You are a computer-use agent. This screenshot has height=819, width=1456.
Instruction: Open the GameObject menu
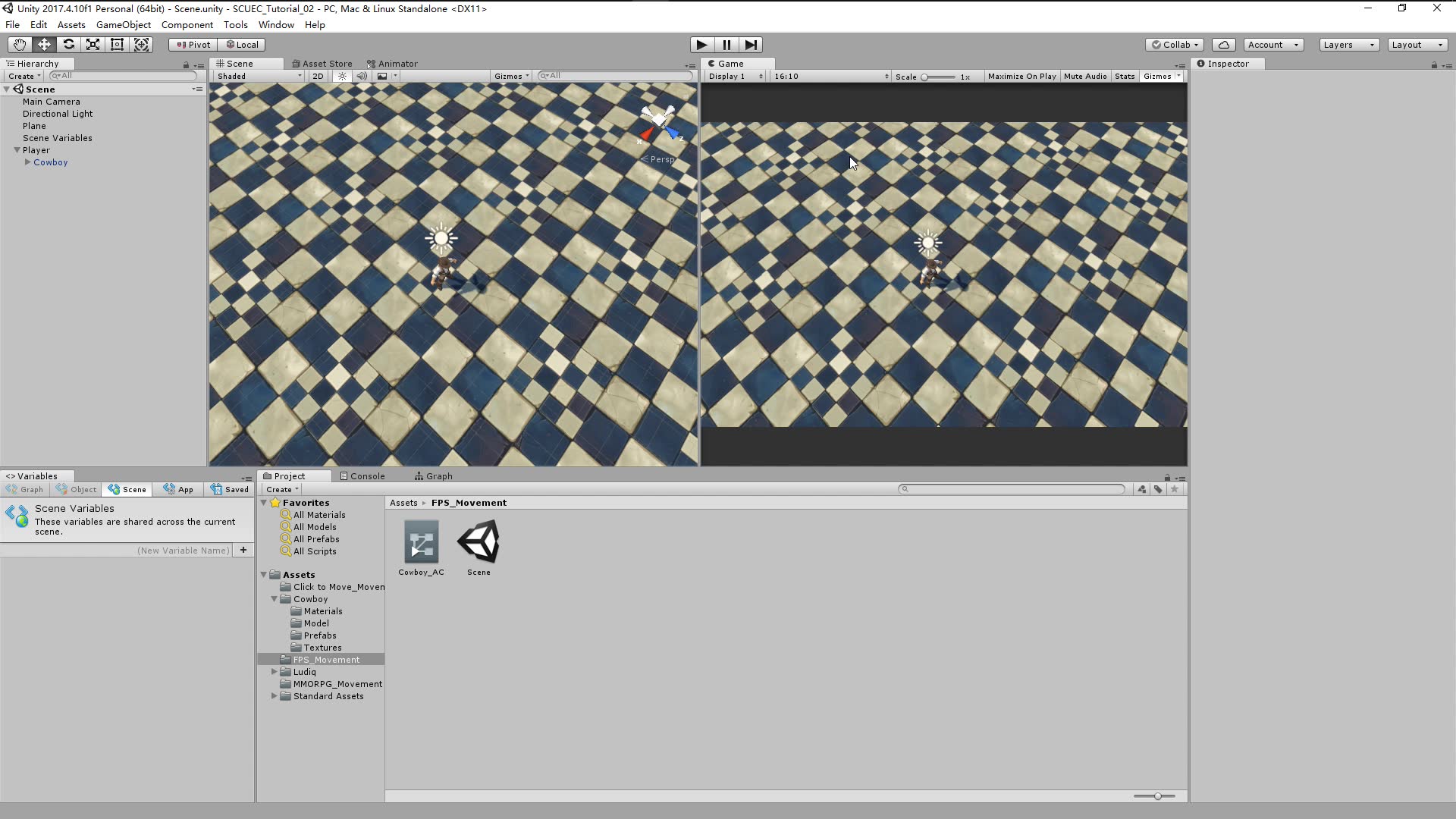pos(123,25)
